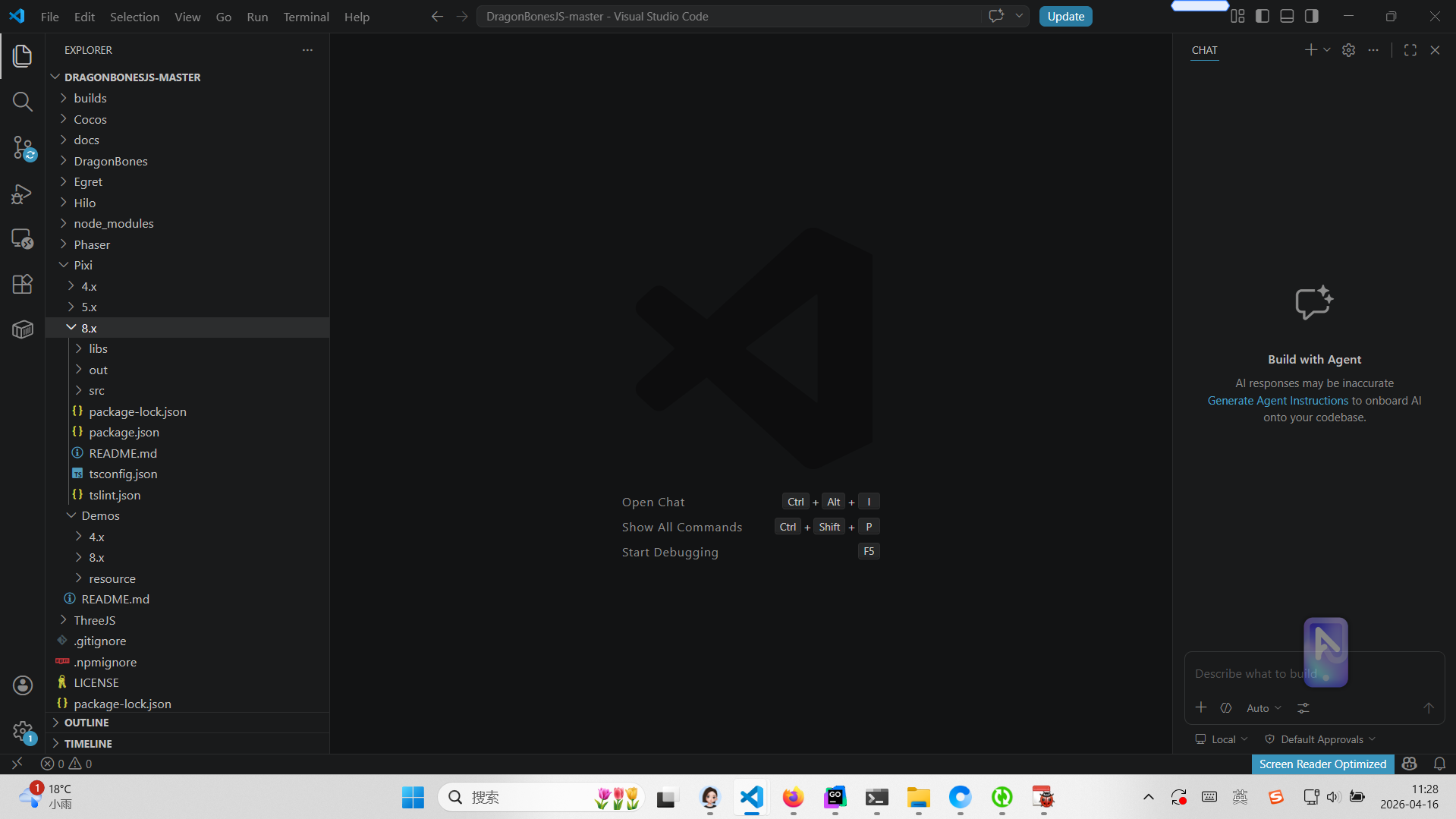Screen dimensions: 1456x819
Task: Open Firefox from the taskbar
Action: tap(793, 797)
